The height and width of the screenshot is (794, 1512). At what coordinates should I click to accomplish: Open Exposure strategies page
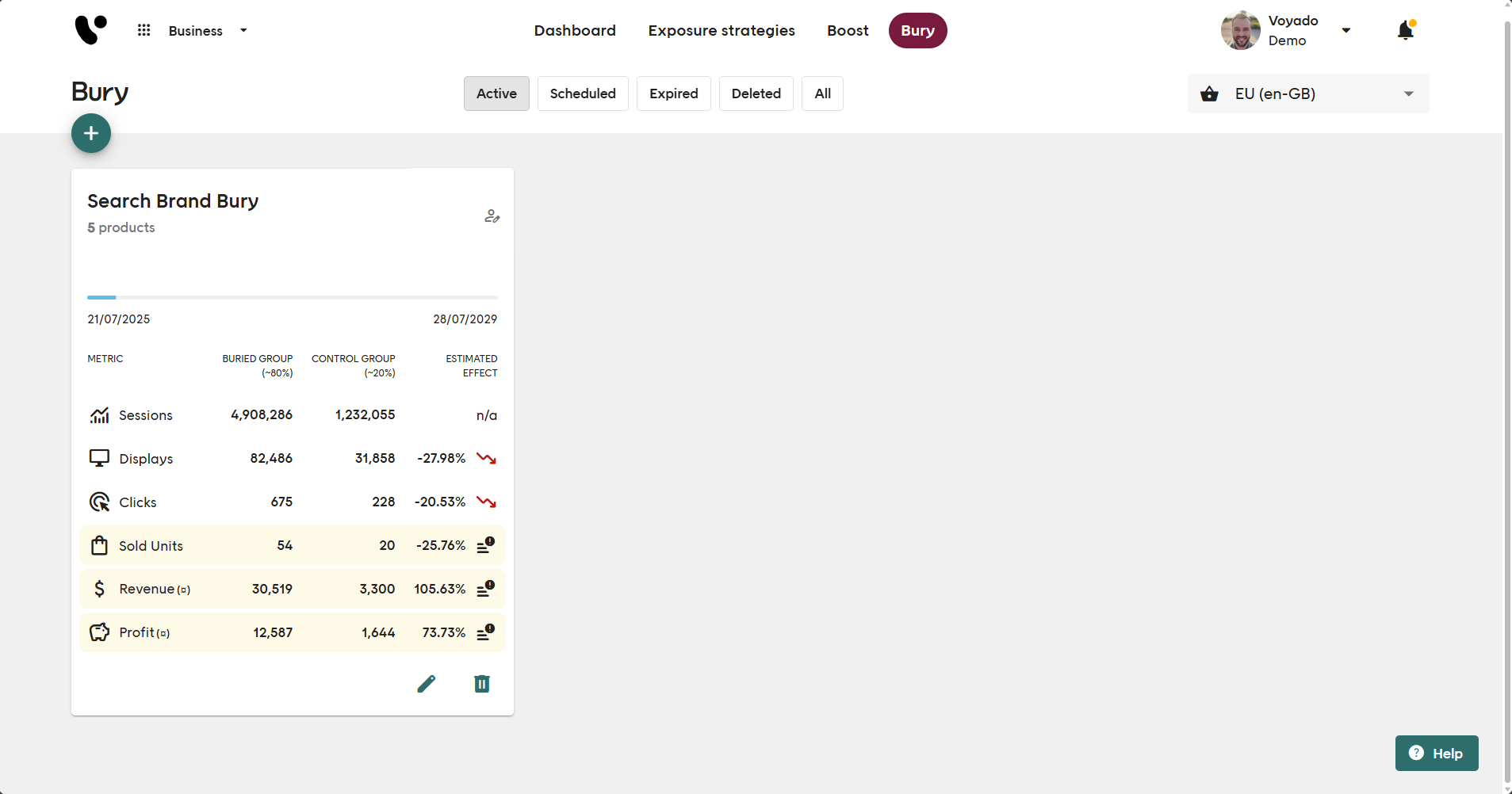[x=722, y=31]
